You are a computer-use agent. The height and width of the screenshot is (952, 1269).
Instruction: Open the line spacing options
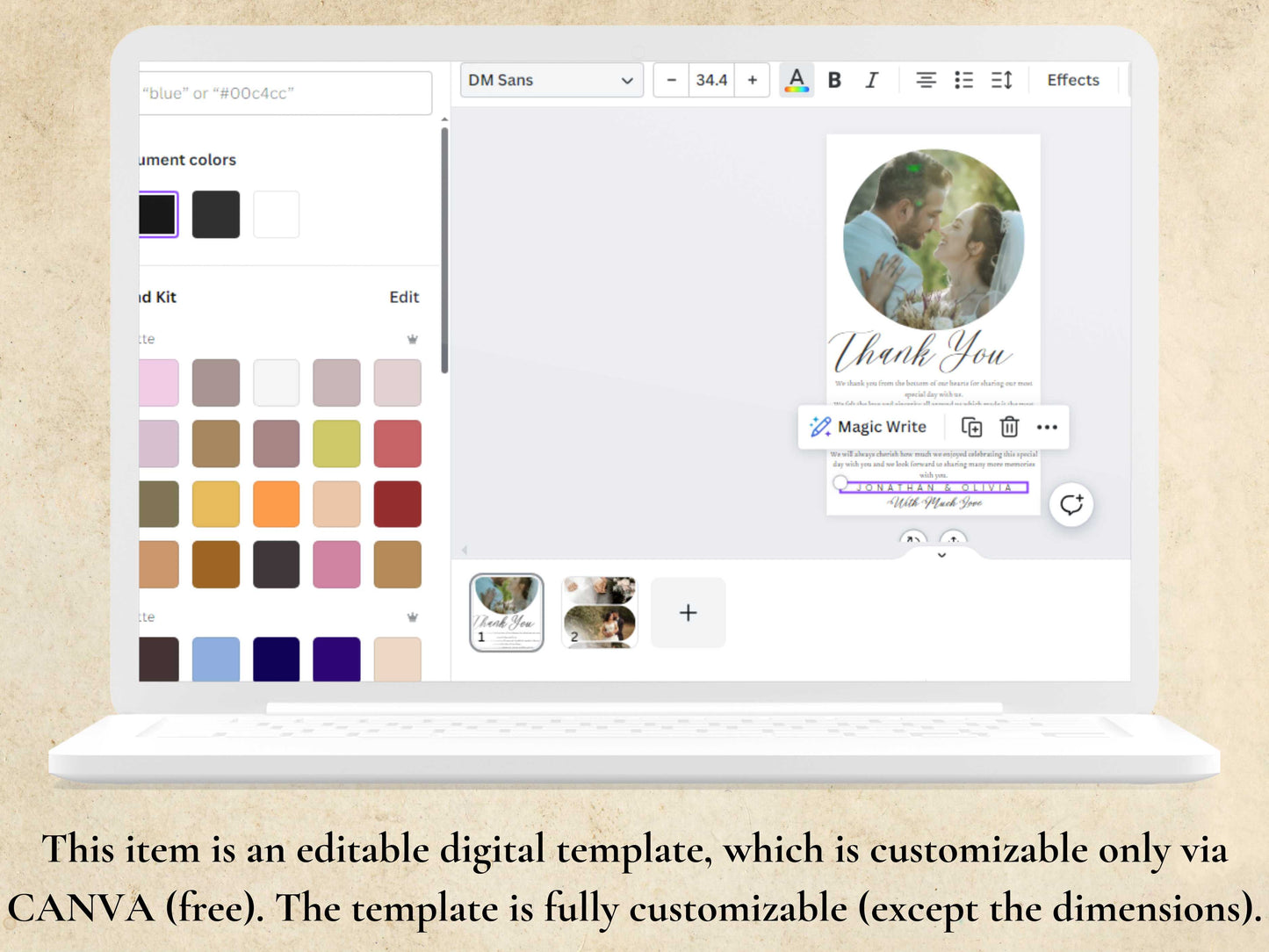pyautogui.click(x=1001, y=80)
